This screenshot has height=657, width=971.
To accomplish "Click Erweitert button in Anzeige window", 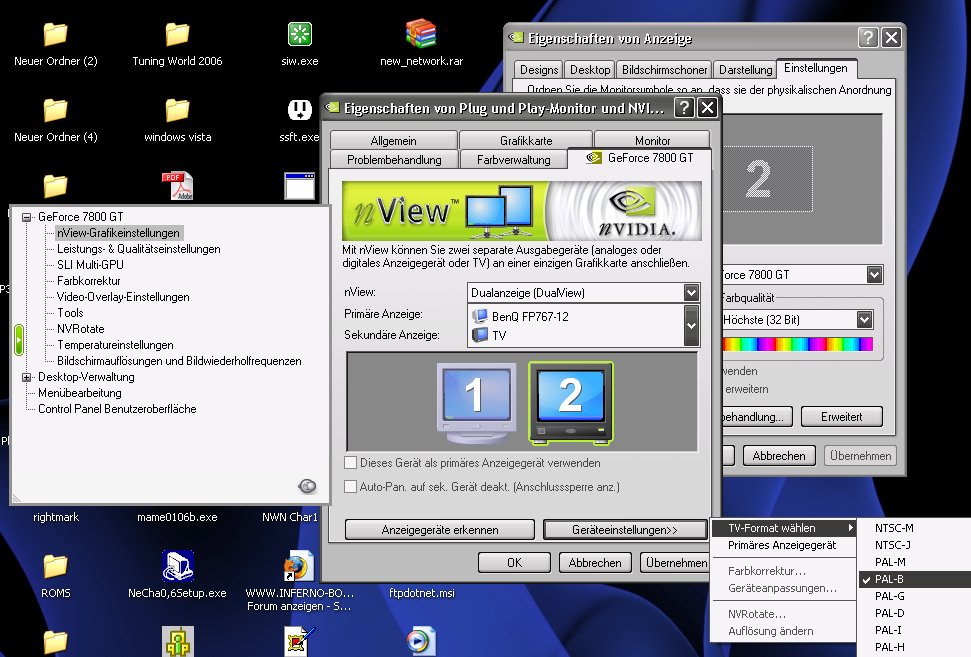I will (x=842, y=417).
